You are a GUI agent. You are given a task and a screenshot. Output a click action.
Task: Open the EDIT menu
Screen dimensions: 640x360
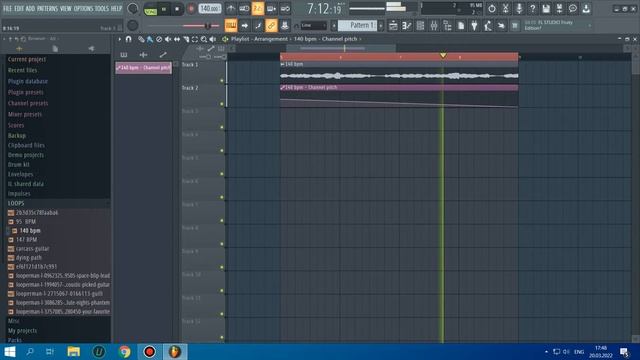[19, 9]
